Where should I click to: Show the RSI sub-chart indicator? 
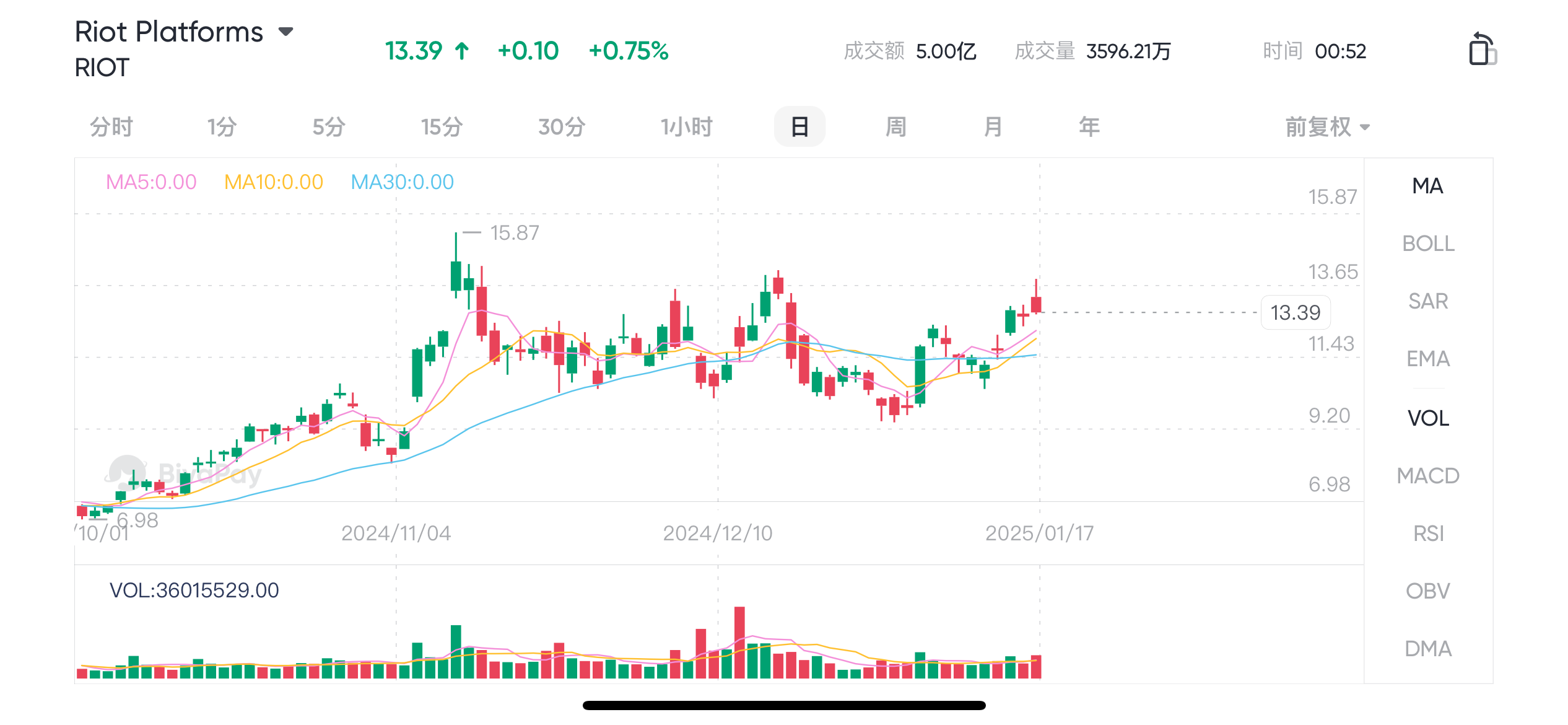1428,534
